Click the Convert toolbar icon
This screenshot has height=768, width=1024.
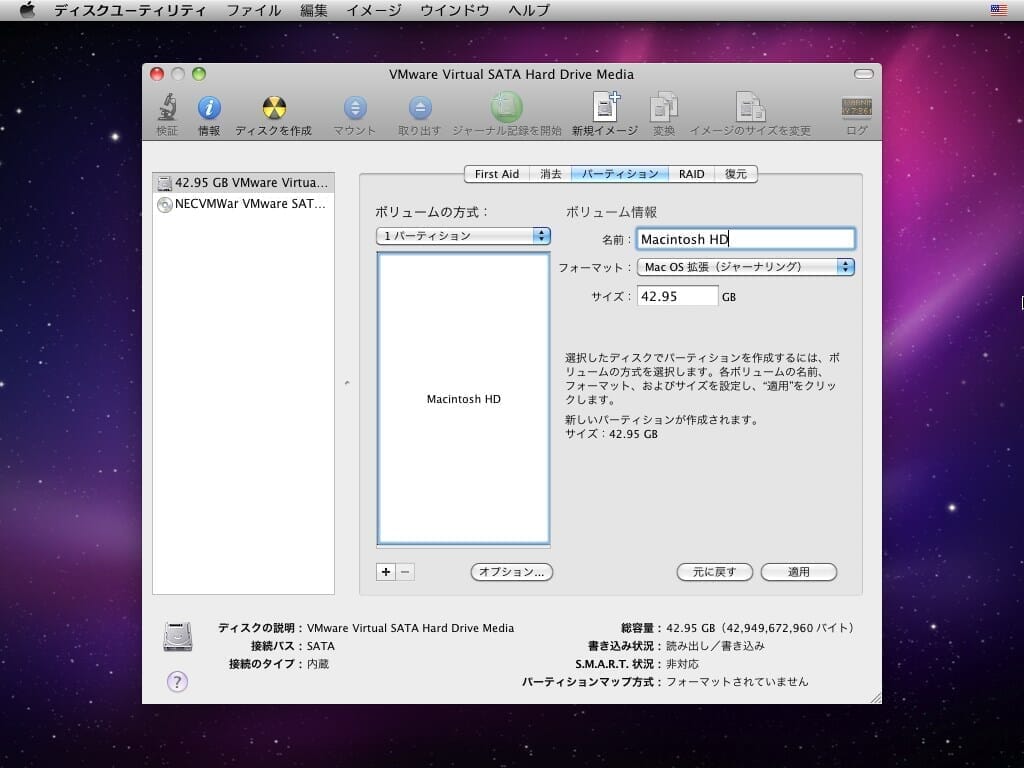point(664,108)
